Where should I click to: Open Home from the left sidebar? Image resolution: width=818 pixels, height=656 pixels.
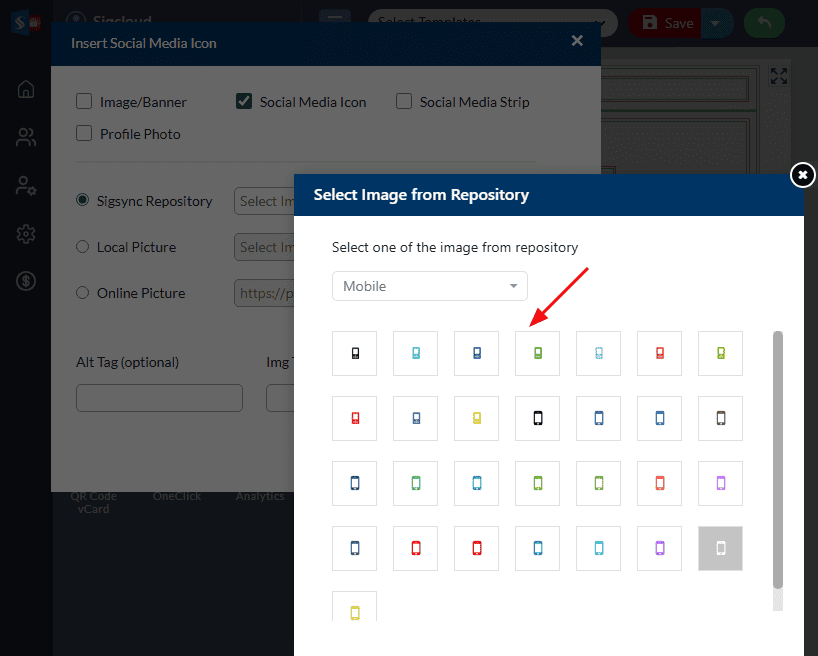point(26,89)
